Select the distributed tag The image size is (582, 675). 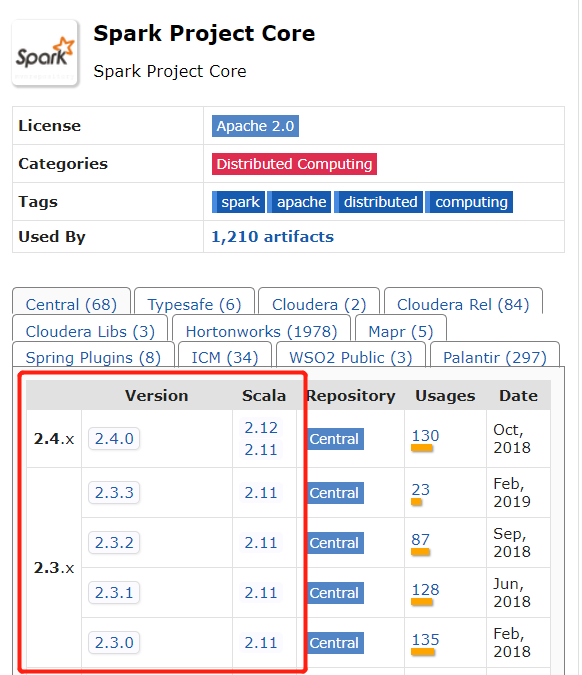tap(378, 202)
